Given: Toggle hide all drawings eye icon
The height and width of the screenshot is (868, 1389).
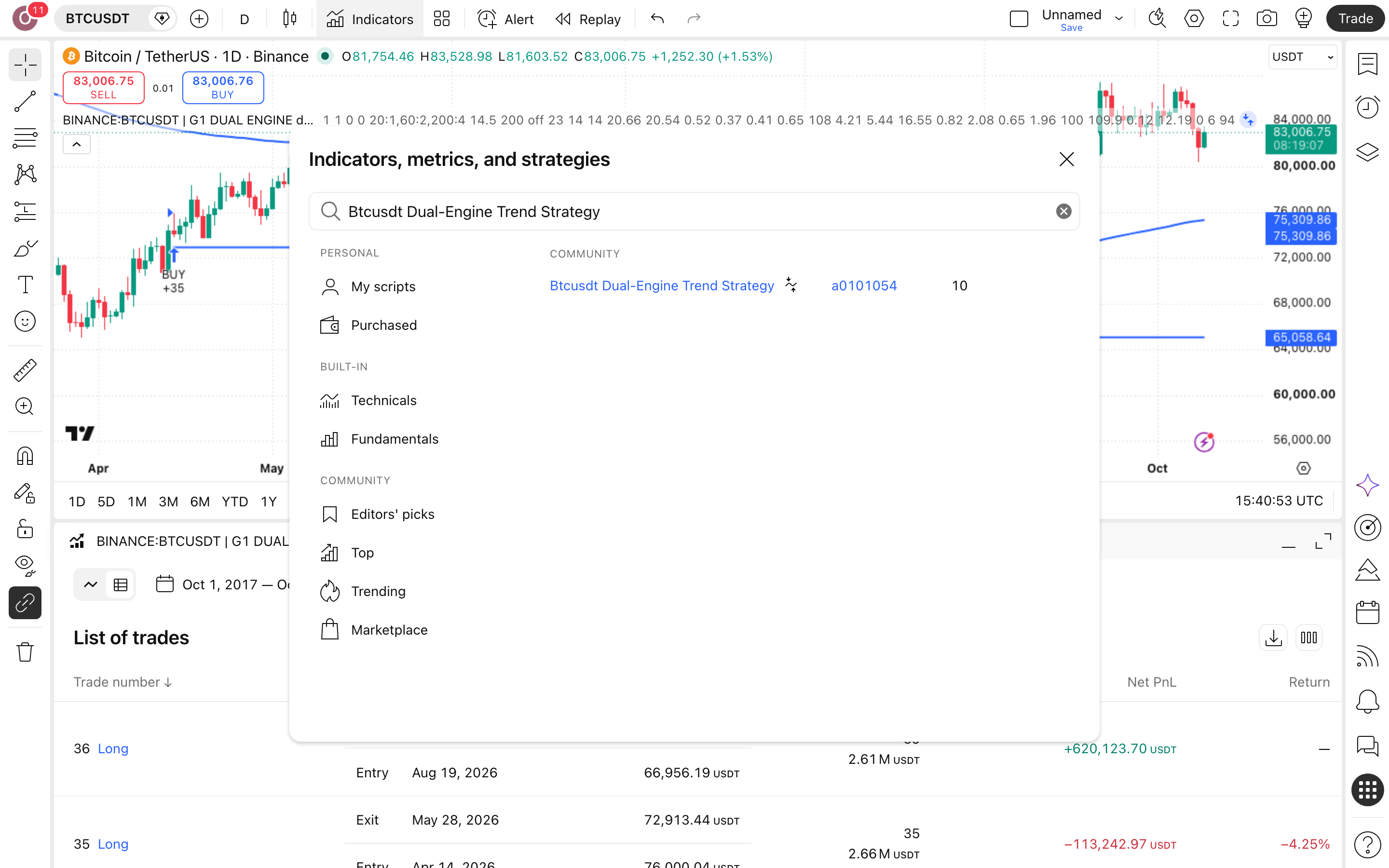Looking at the screenshot, I should point(25,566).
